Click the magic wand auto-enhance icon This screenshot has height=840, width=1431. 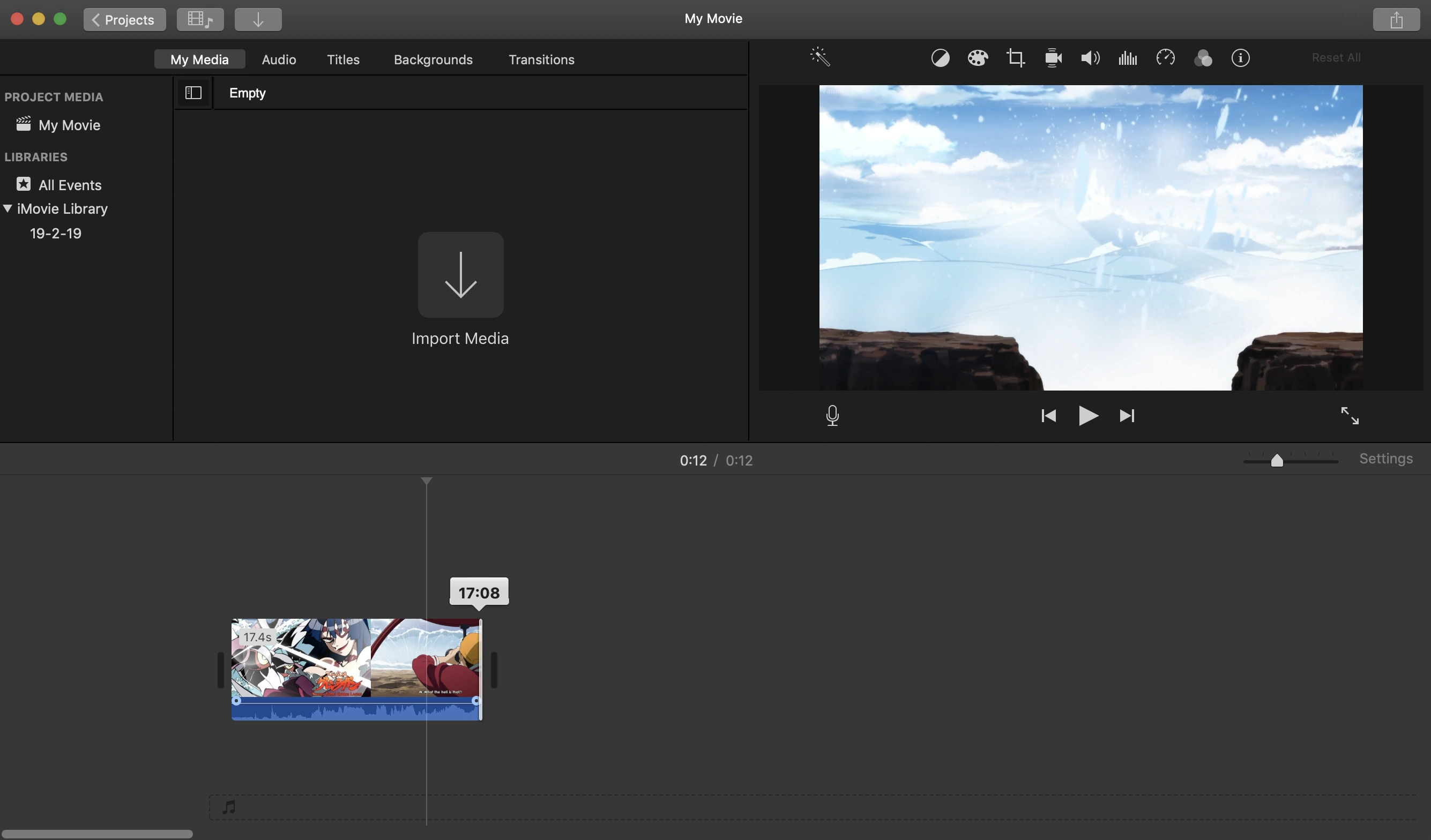pos(820,57)
